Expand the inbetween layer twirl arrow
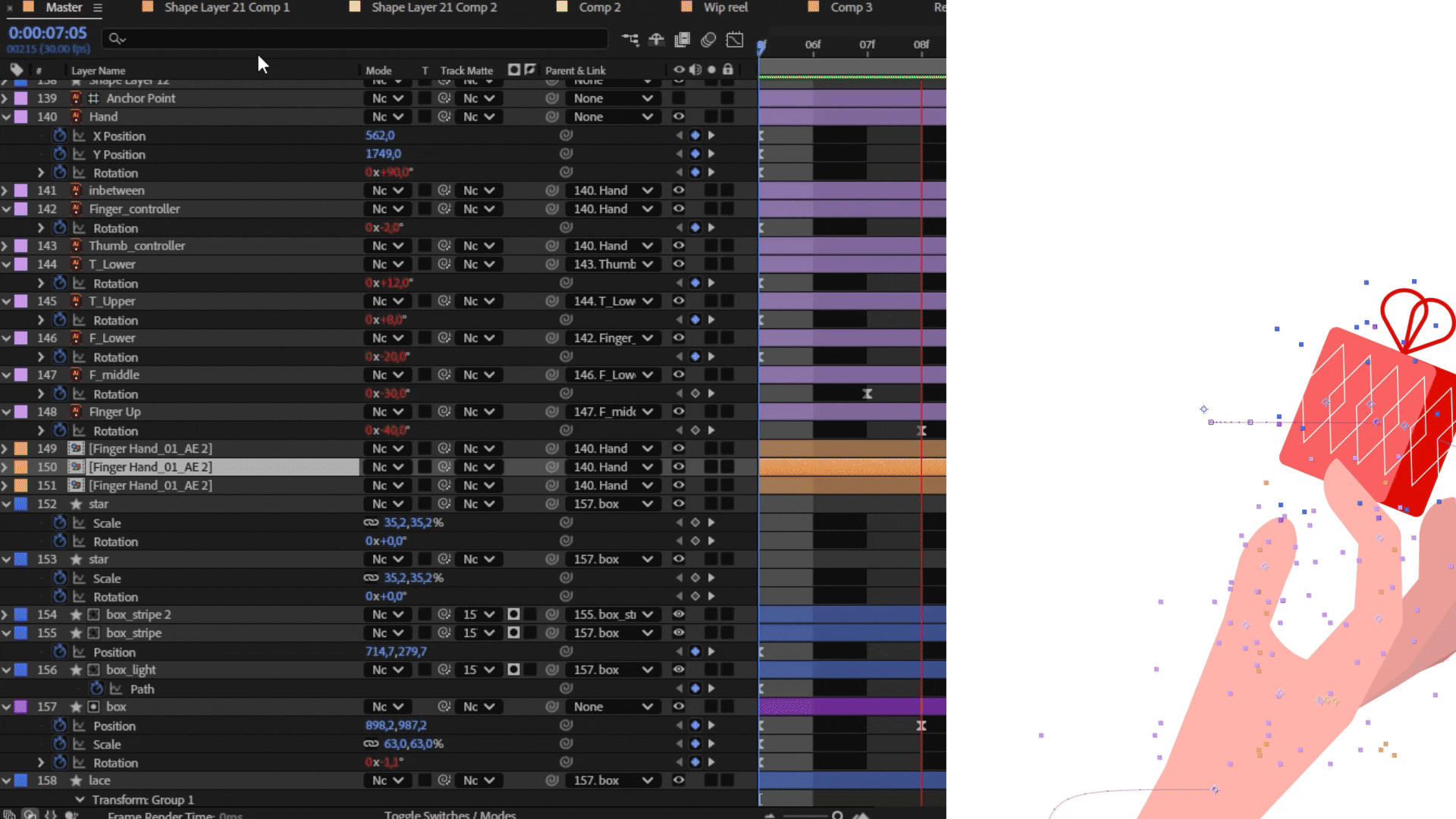The image size is (1456, 819). click(x=6, y=190)
